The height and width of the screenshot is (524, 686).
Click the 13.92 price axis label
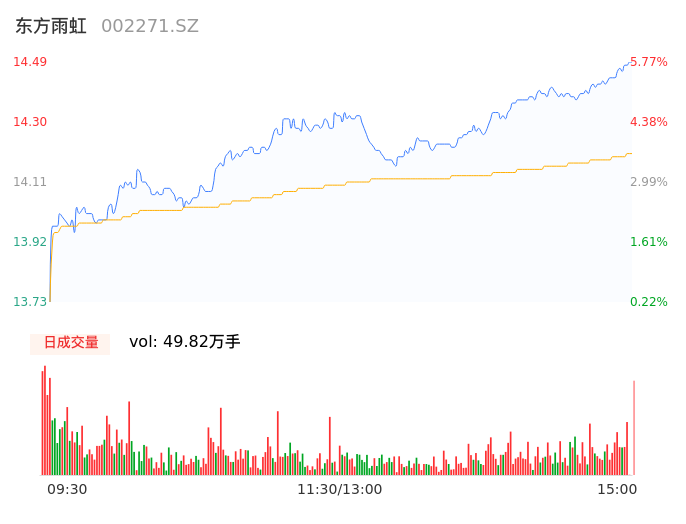(x=30, y=242)
